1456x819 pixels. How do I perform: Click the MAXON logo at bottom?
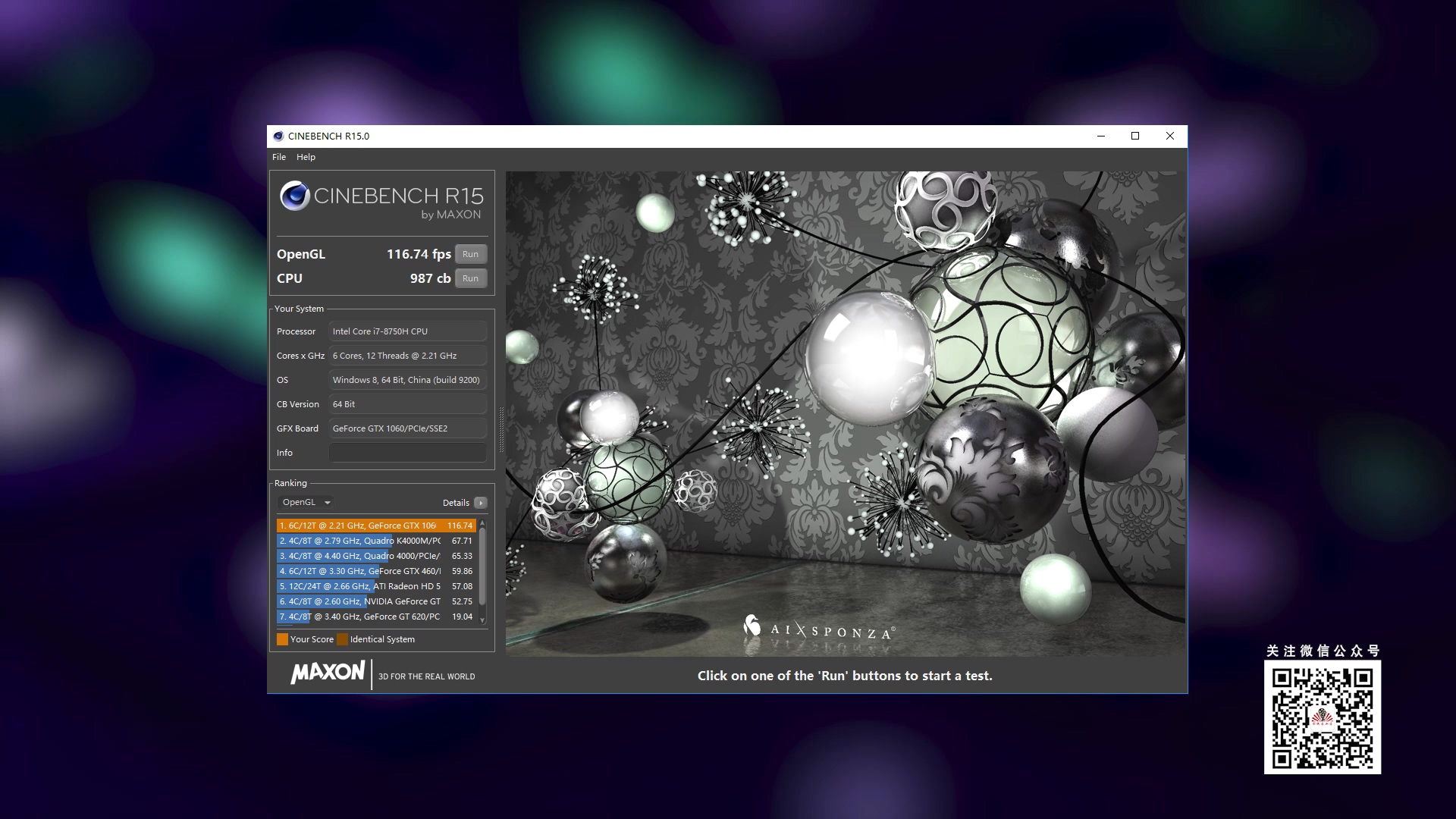pyautogui.click(x=328, y=673)
